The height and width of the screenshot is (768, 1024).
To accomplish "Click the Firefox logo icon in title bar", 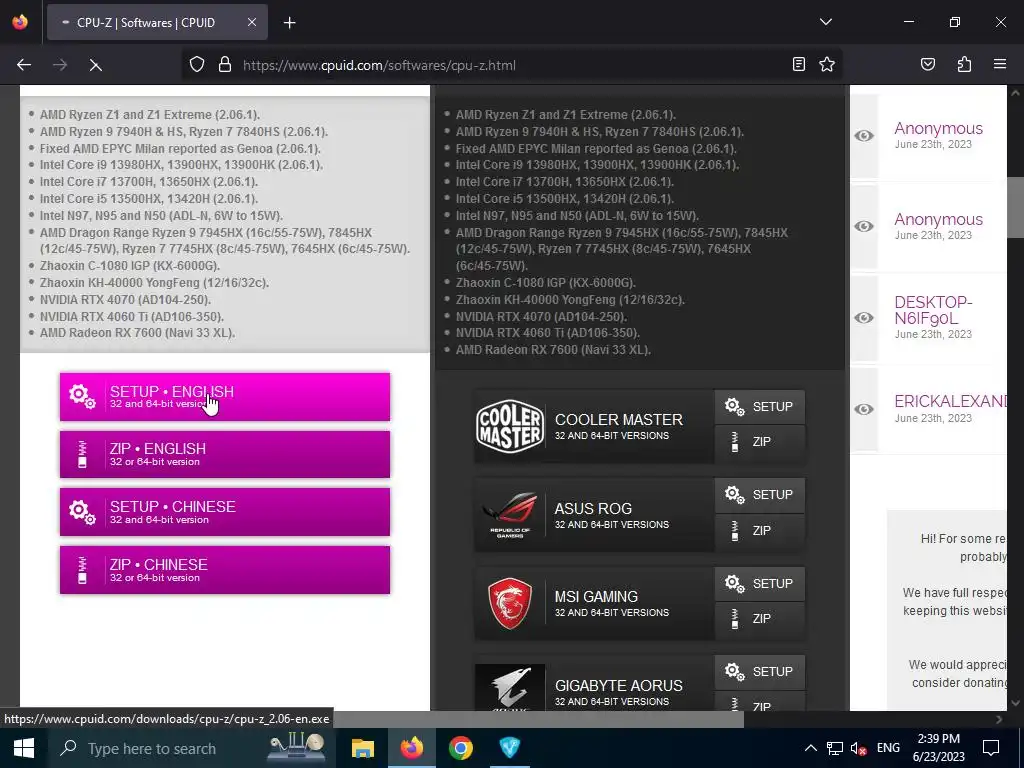I will click(x=20, y=22).
